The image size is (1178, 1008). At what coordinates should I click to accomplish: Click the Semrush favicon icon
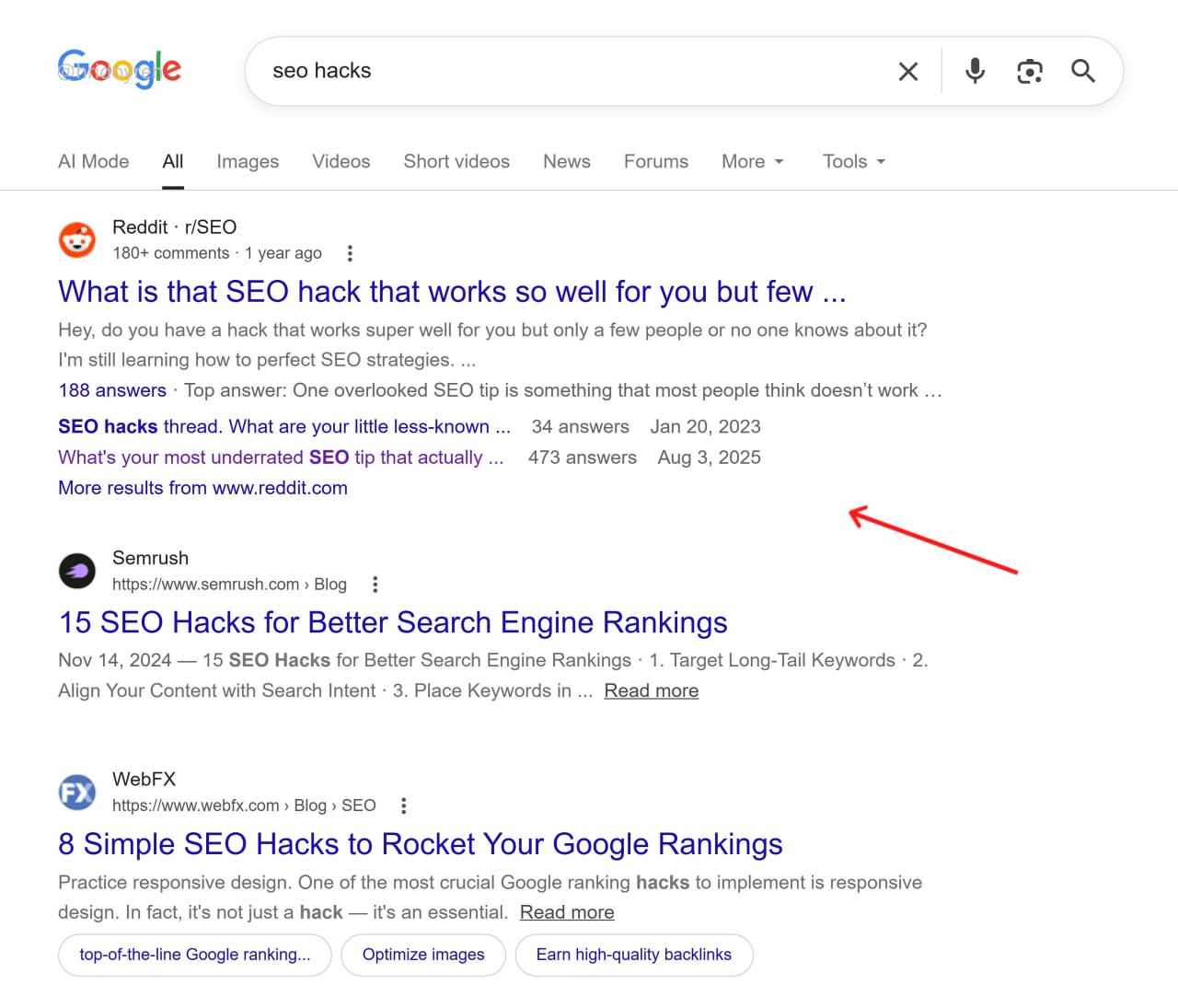(x=77, y=571)
